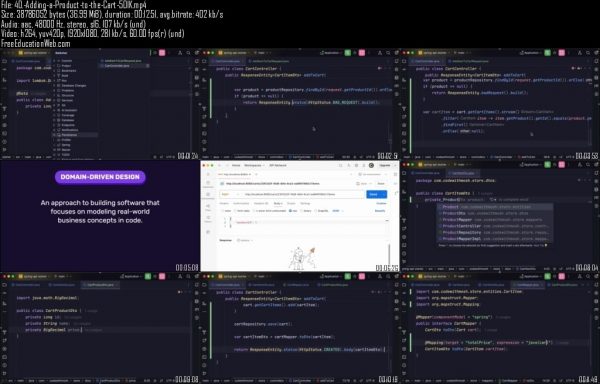Open the Application run configuration in the BAD_REQUEST frame
The width and height of the screenshot is (600, 384).
(x=331, y=53)
